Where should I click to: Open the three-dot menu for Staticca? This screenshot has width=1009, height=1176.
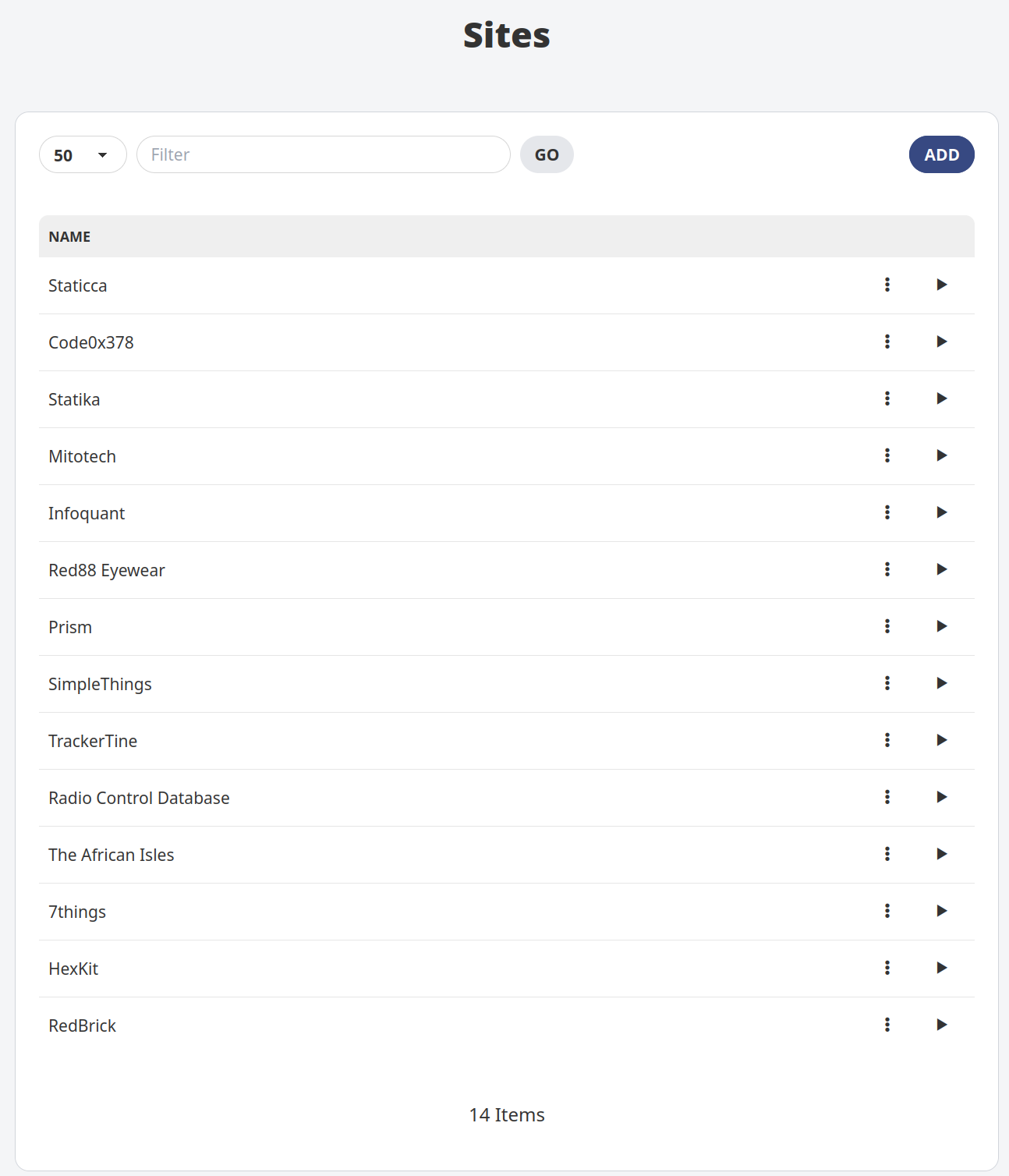tap(887, 285)
